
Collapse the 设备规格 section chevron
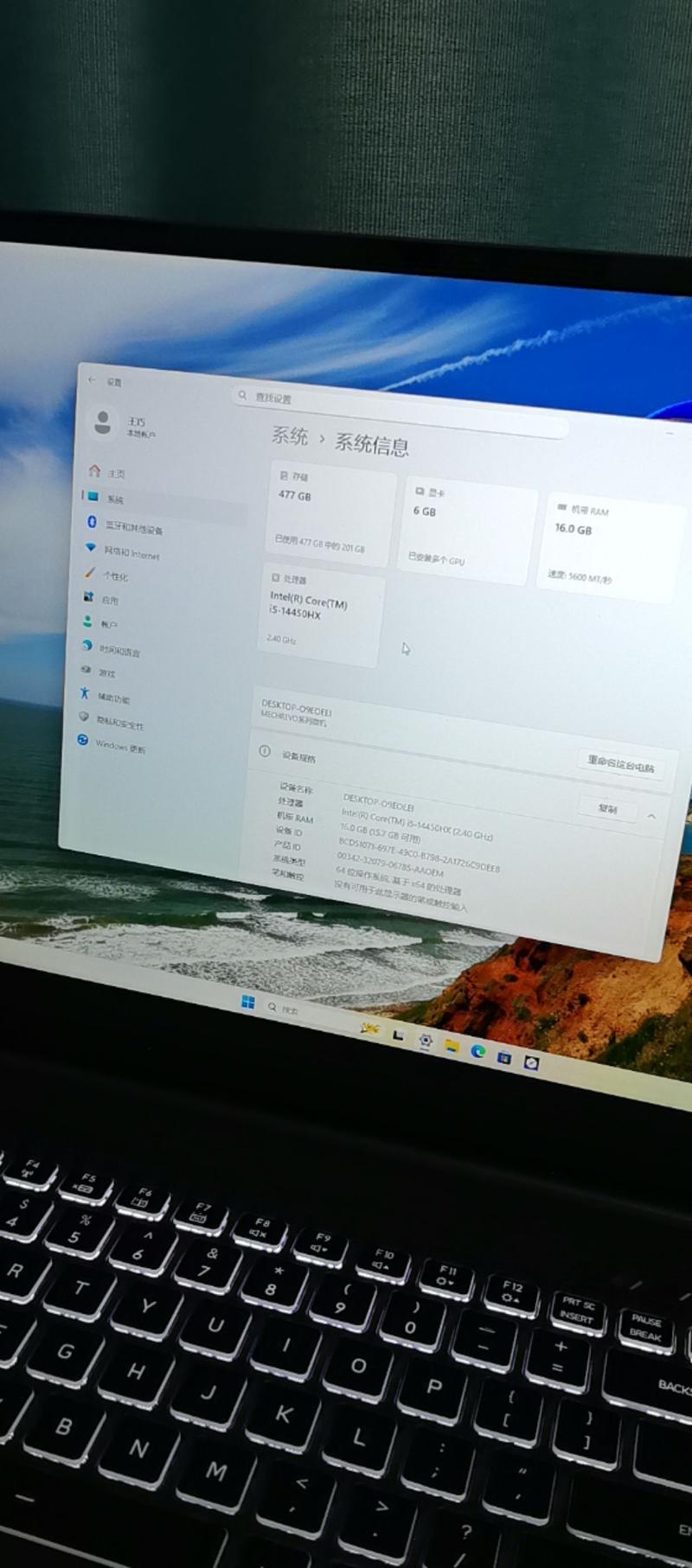tap(651, 816)
